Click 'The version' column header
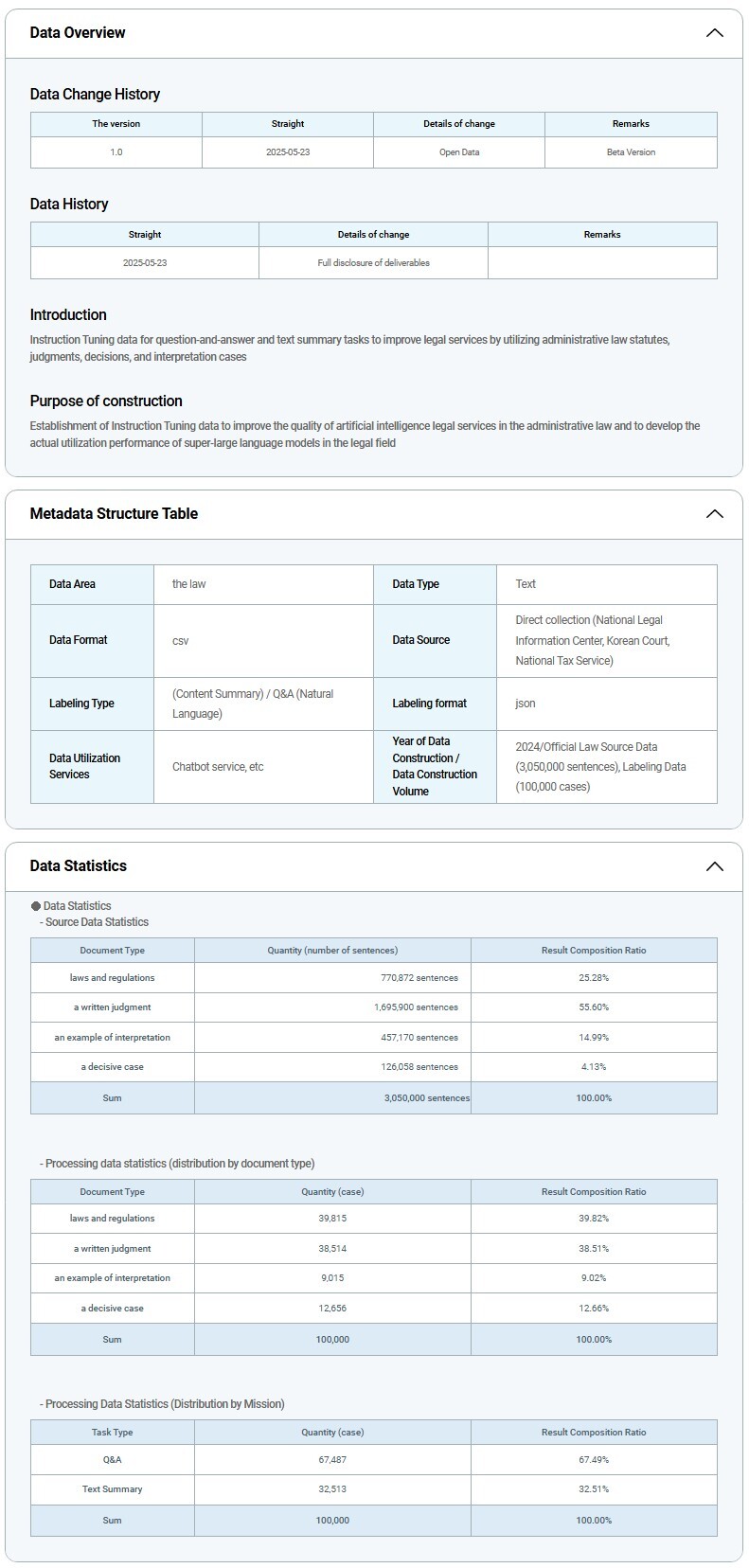The image size is (749, 1568). [116, 124]
